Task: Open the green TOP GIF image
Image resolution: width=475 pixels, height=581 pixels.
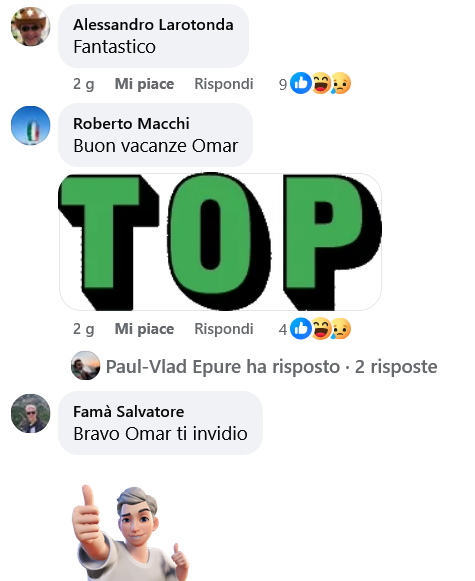Action: [220, 242]
